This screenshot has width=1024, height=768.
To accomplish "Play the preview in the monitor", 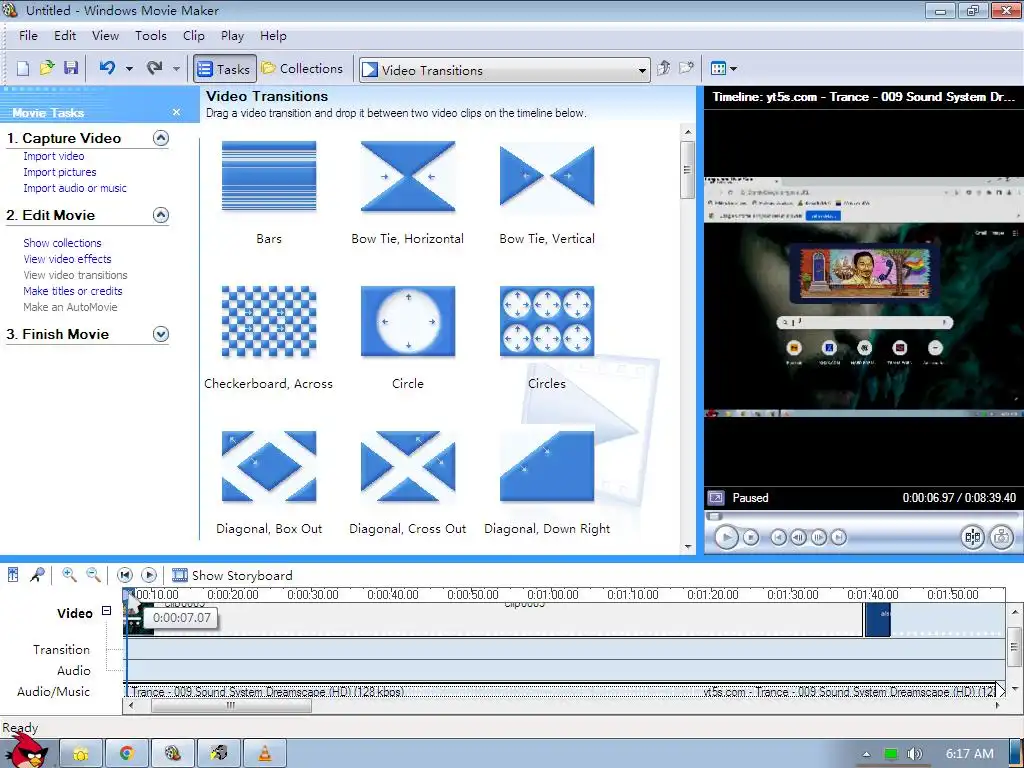I will click(726, 537).
